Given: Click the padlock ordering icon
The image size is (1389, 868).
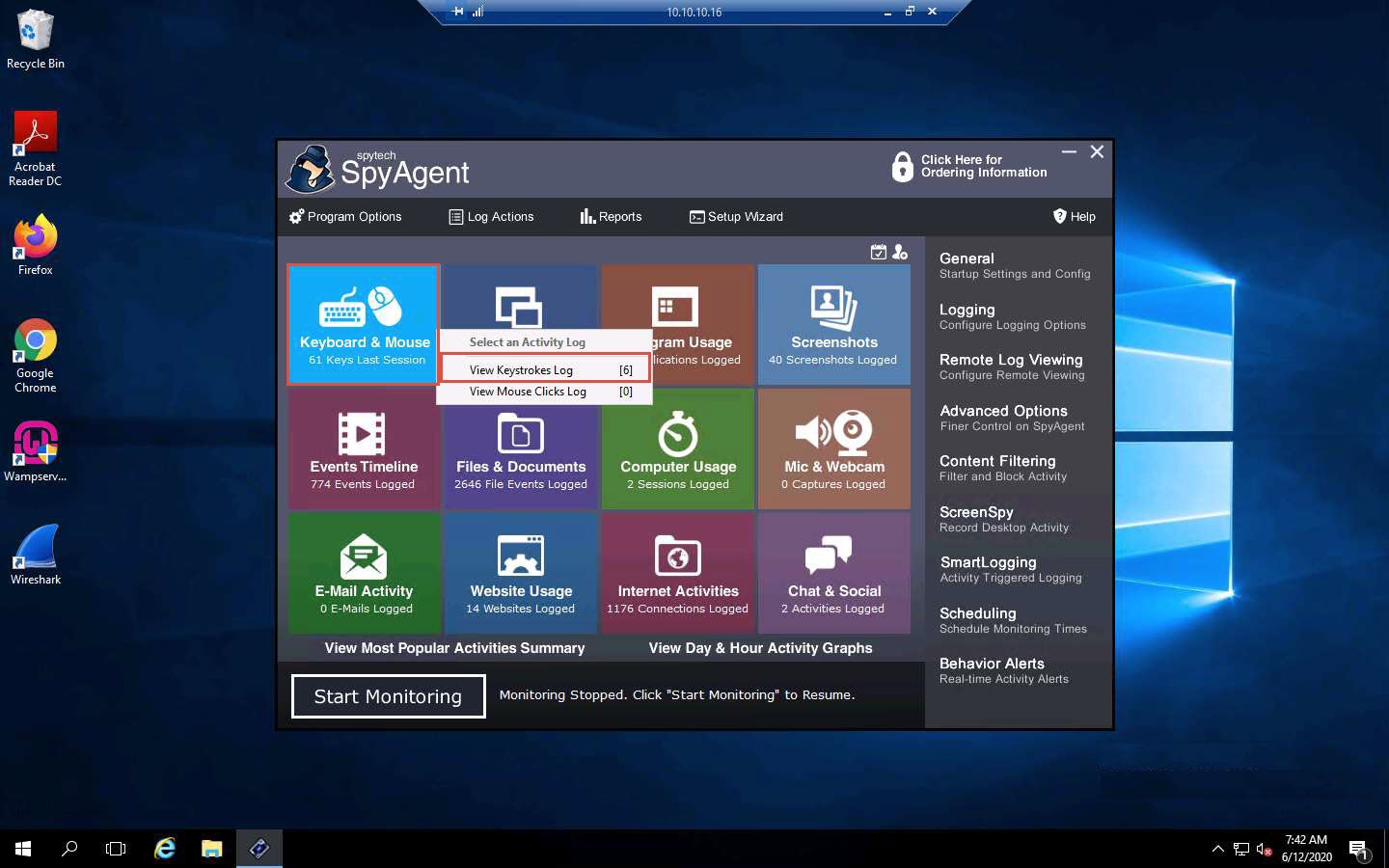Looking at the screenshot, I should pos(902,167).
